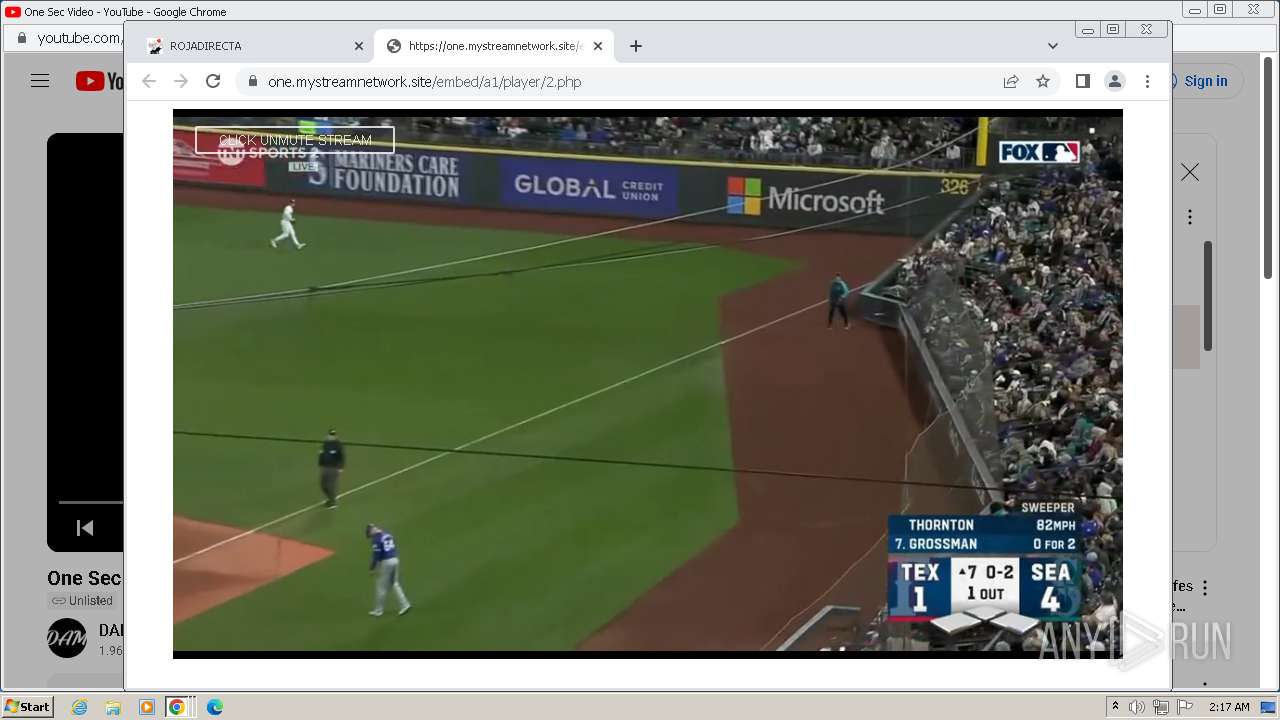This screenshot has height=720, width=1280.
Task: Click YouTube previous track button
Action: point(85,528)
